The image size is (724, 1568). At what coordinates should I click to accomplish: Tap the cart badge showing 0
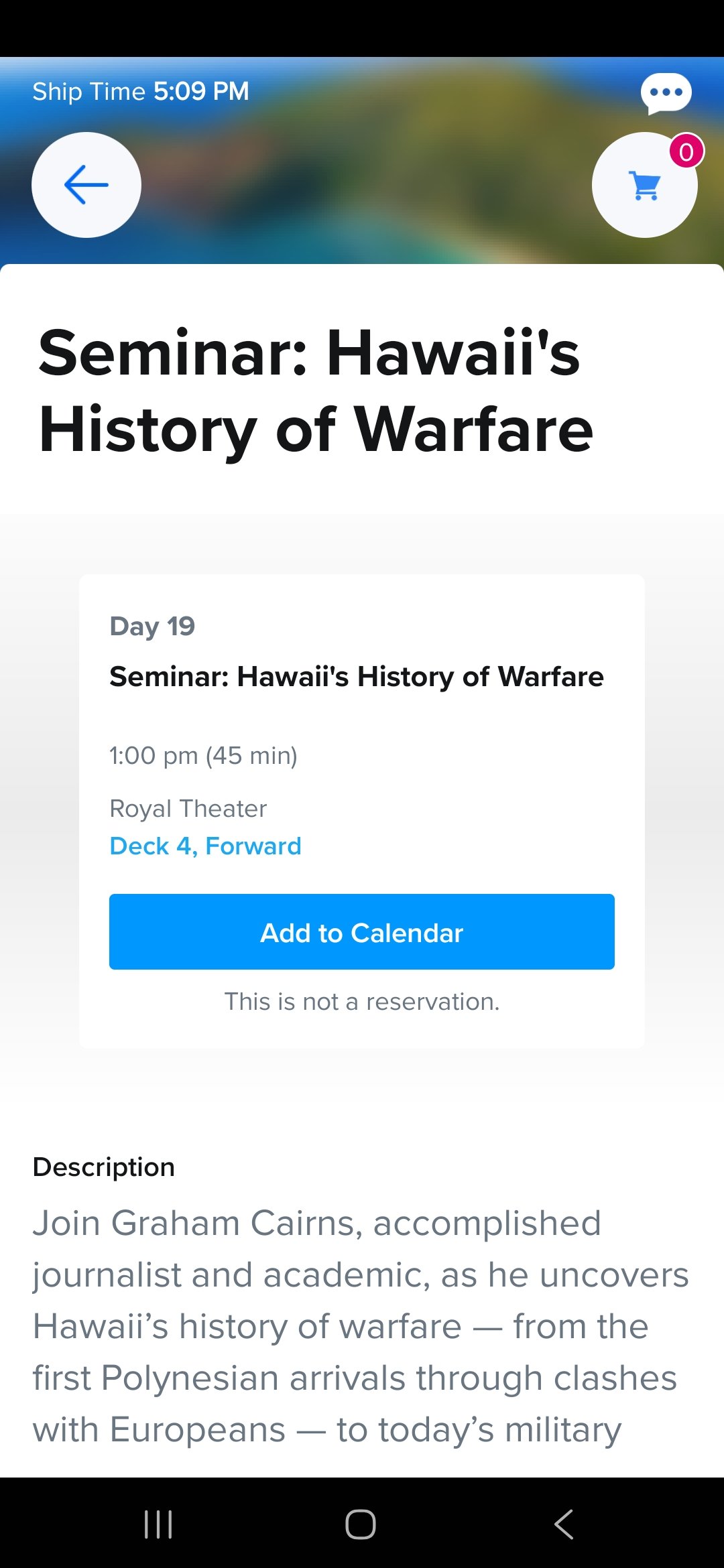click(x=686, y=151)
